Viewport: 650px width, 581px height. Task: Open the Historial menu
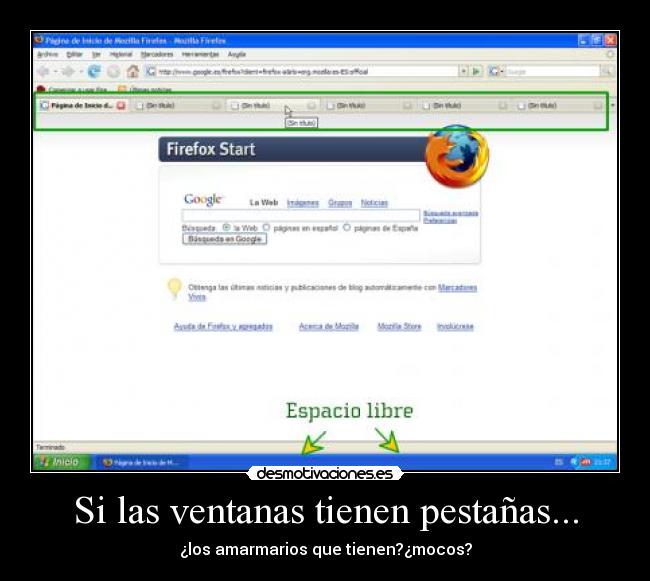pos(121,54)
